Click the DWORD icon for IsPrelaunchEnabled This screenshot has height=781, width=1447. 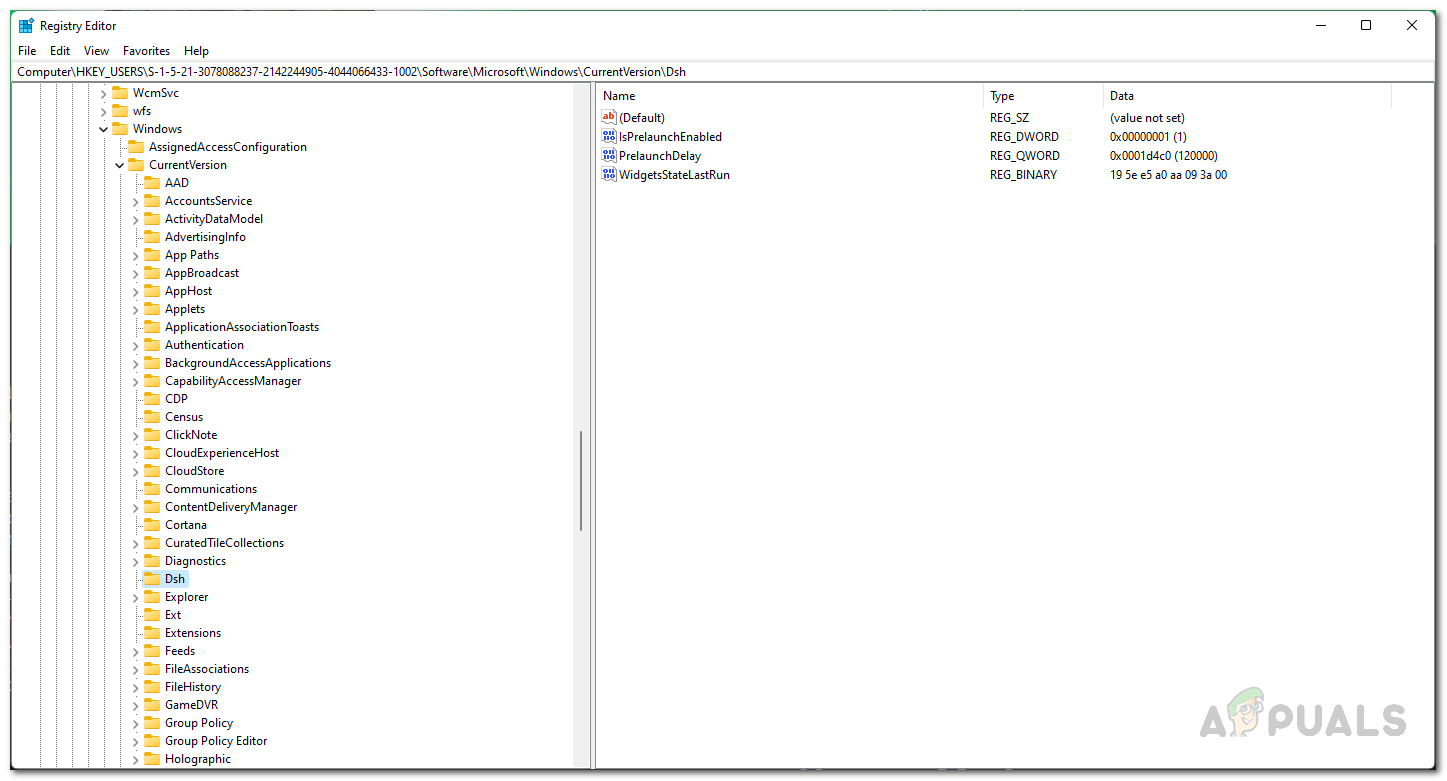click(x=609, y=137)
